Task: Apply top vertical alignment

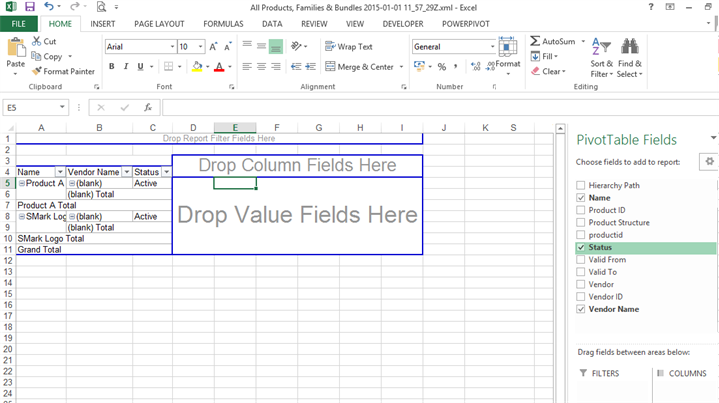Action: [247, 45]
